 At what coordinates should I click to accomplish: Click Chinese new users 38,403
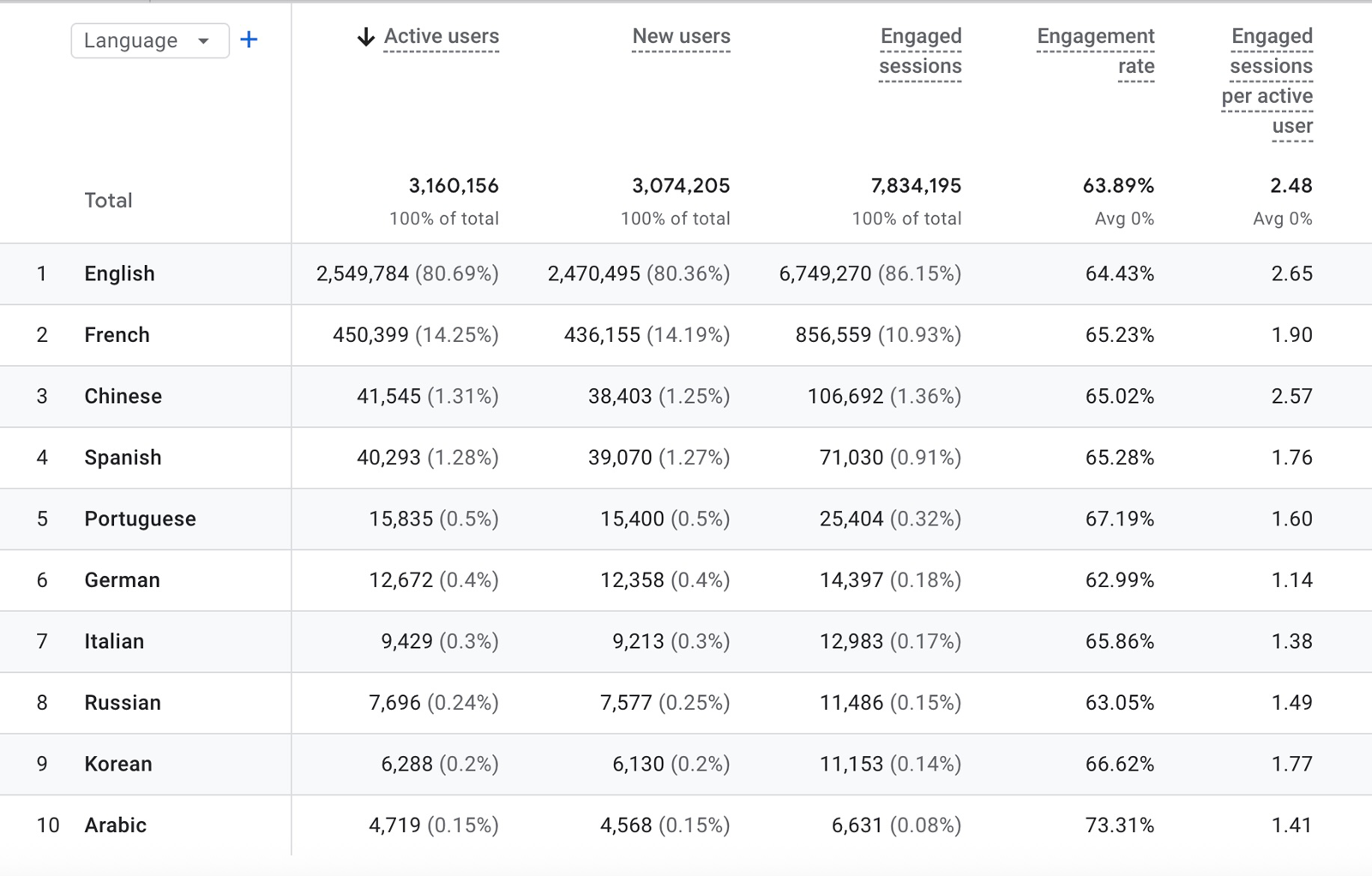620,397
